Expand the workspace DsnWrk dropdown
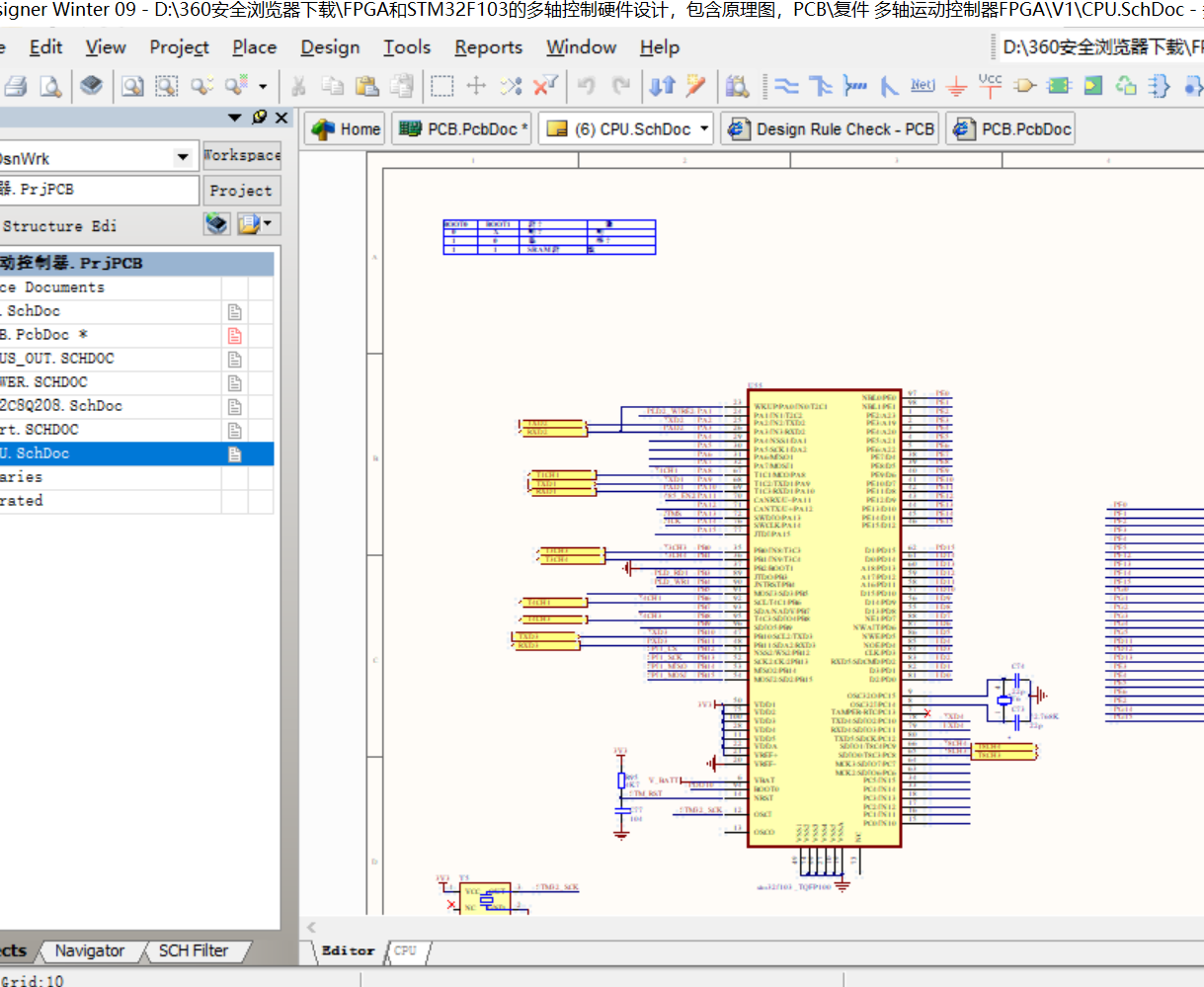The height and width of the screenshot is (987, 1204). 183,158
